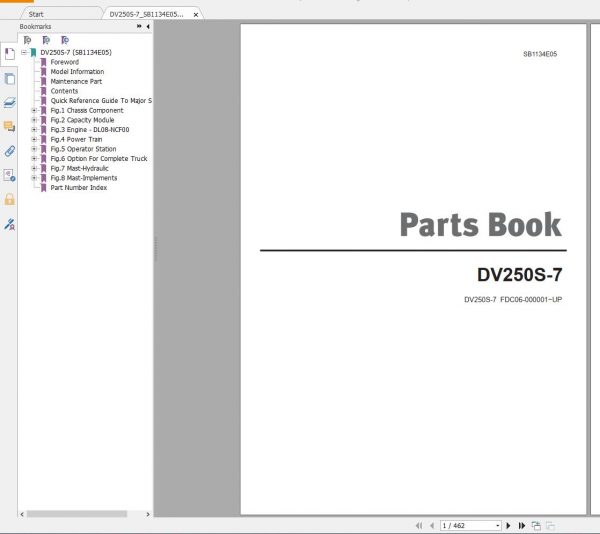The width and height of the screenshot is (600, 534).
Task: Expand the Fig.1 Chassis Component bookmark
Action: click(34, 110)
